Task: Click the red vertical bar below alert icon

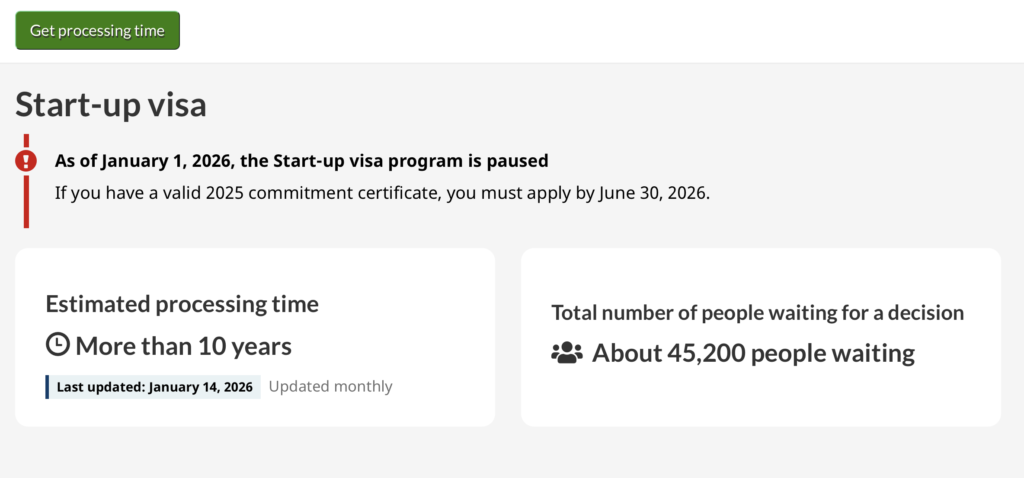Action: [x=26, y=205]
